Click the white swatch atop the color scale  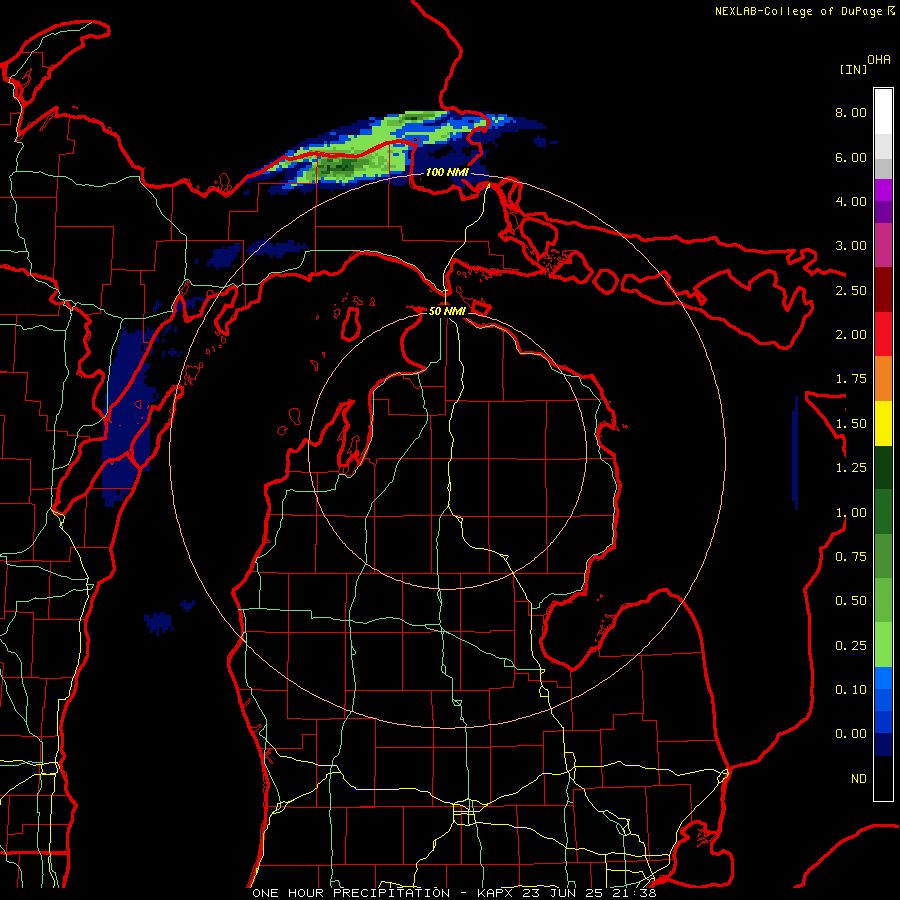click(x=883, y=112)
